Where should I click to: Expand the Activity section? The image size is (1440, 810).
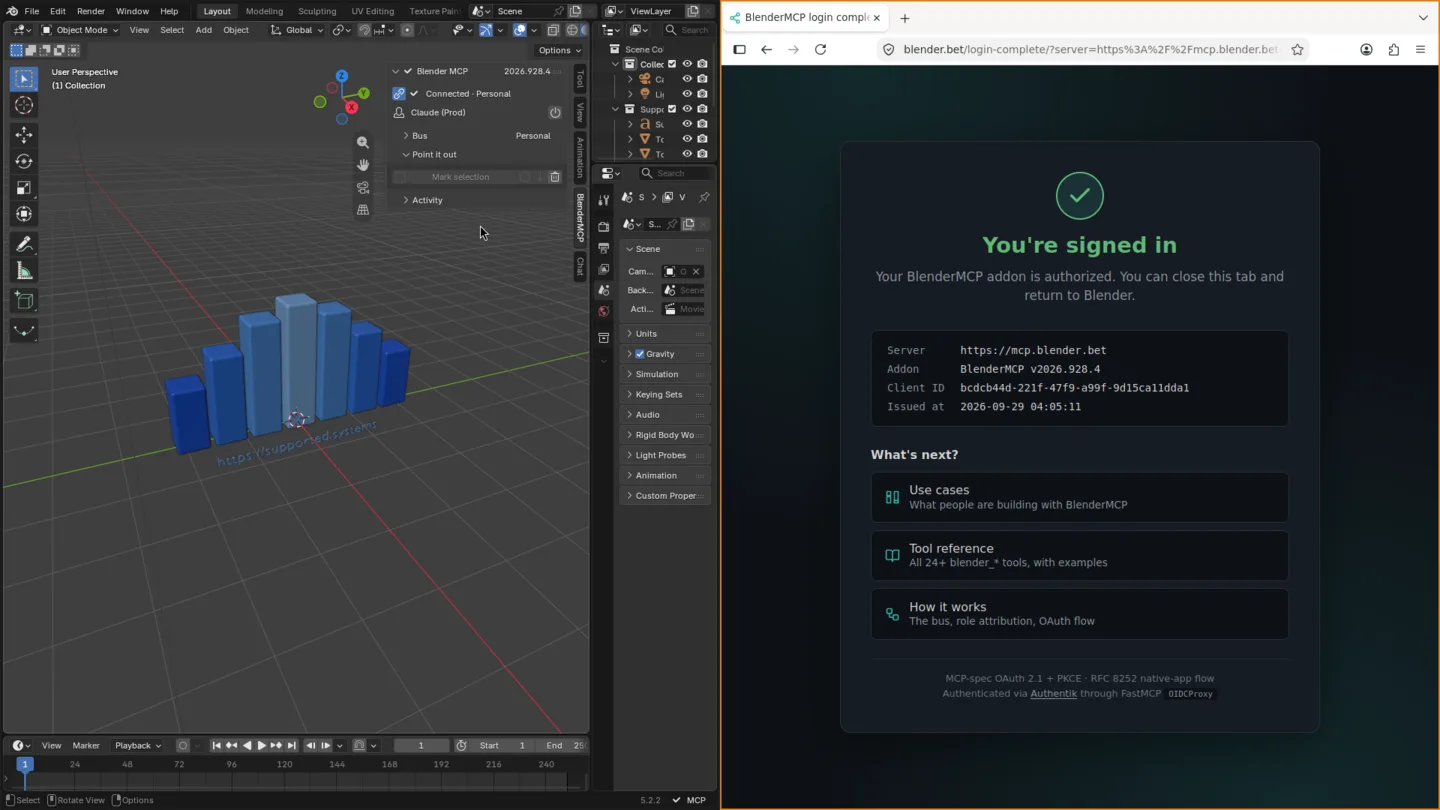[x=427, y=200]
